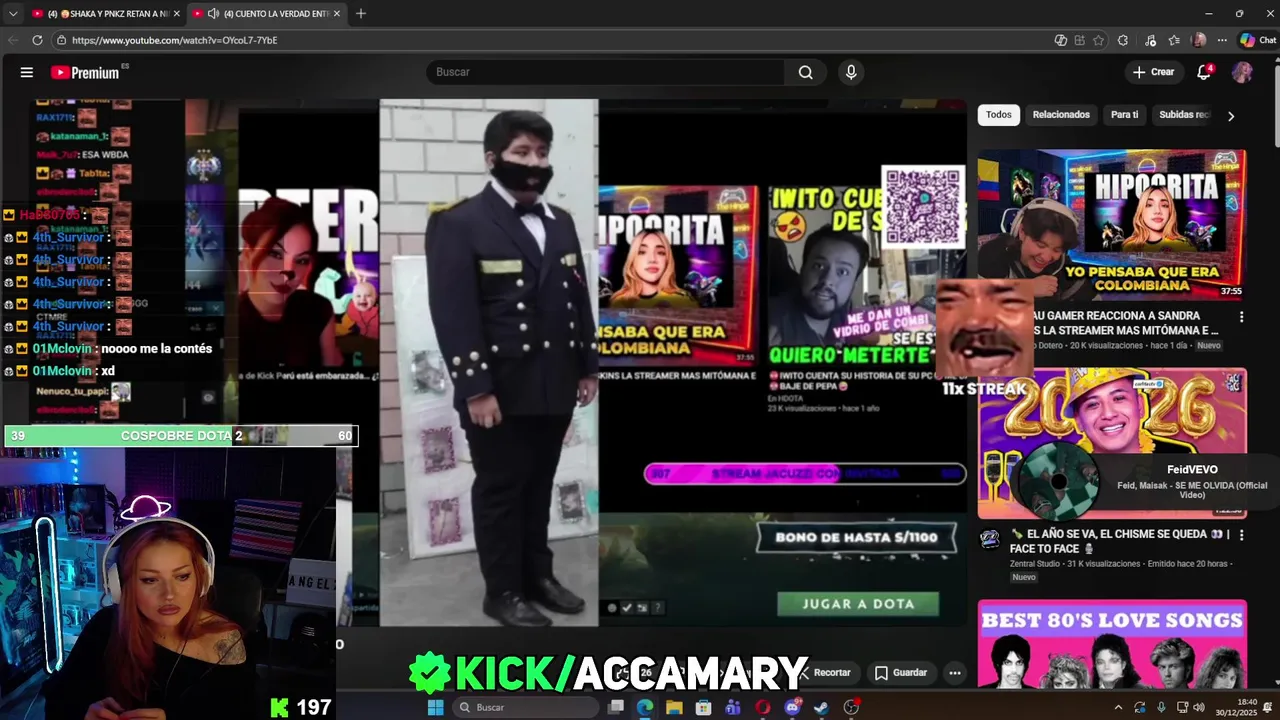Open the favorites list
This screenshot has width=1280, height=720.
click(1174, 40)
